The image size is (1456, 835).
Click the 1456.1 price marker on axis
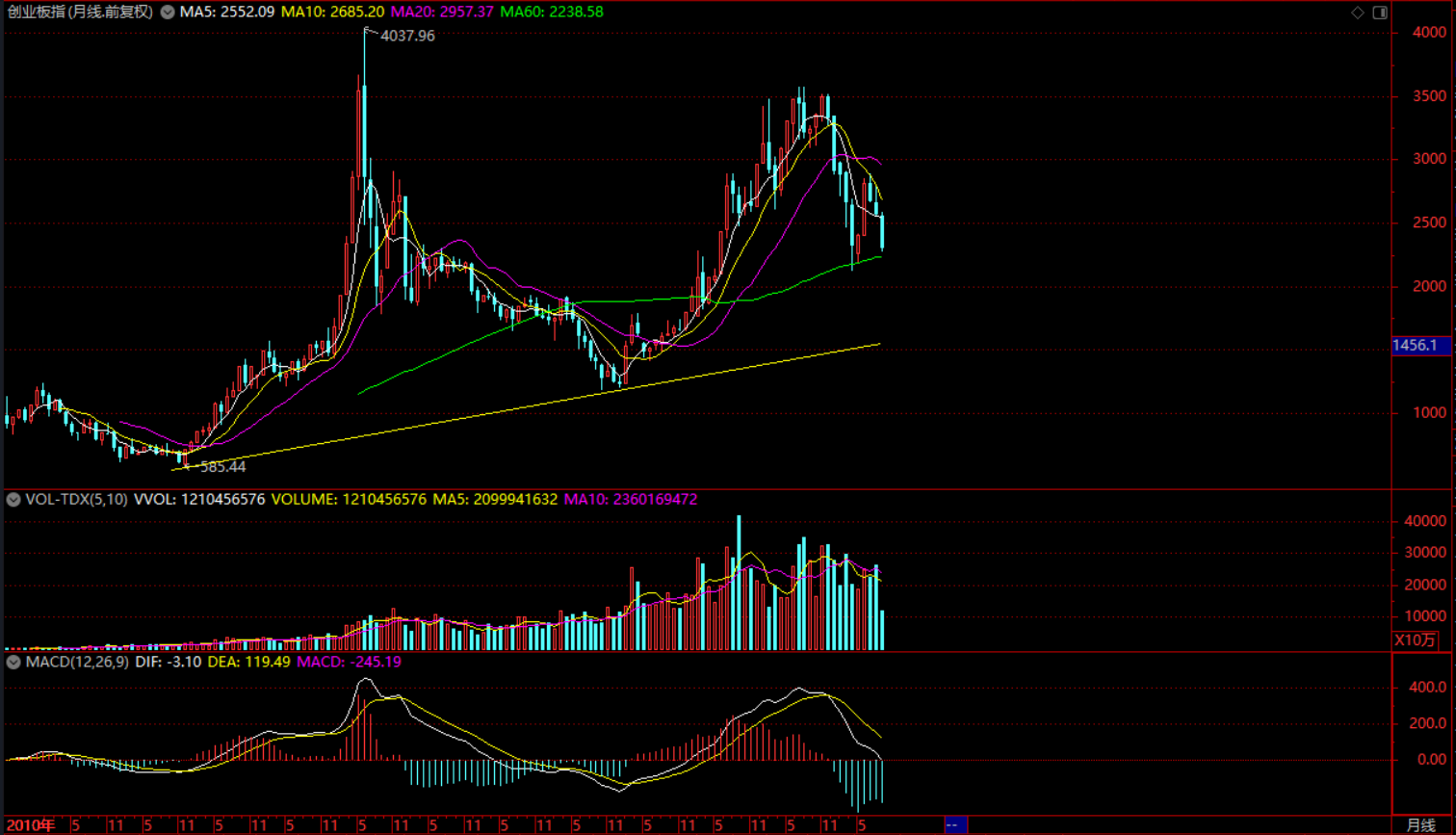coord(1421,346)
